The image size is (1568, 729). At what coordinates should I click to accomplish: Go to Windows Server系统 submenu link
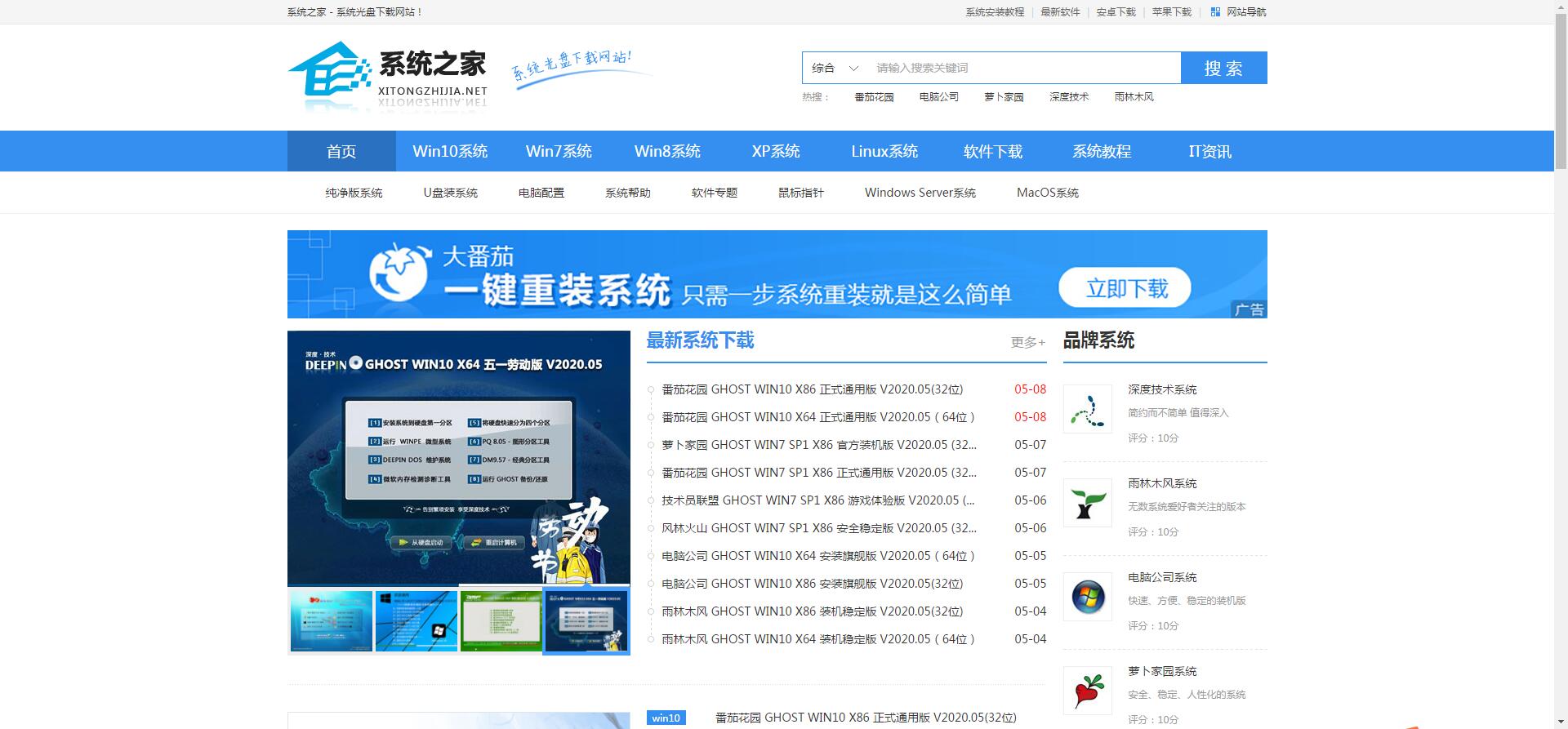click(920, 193)
